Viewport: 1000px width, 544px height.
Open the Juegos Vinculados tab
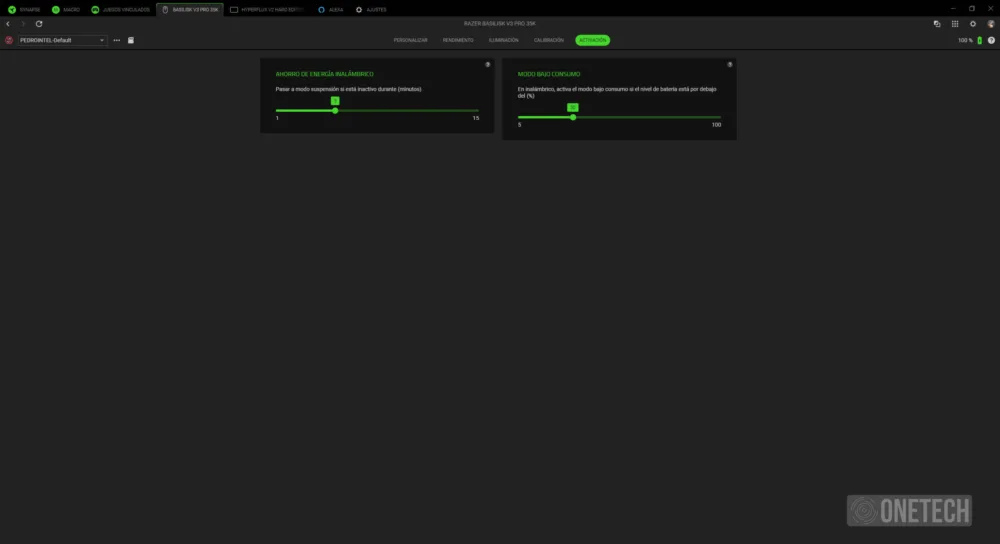pyautogui.click(x=121, y=10)
